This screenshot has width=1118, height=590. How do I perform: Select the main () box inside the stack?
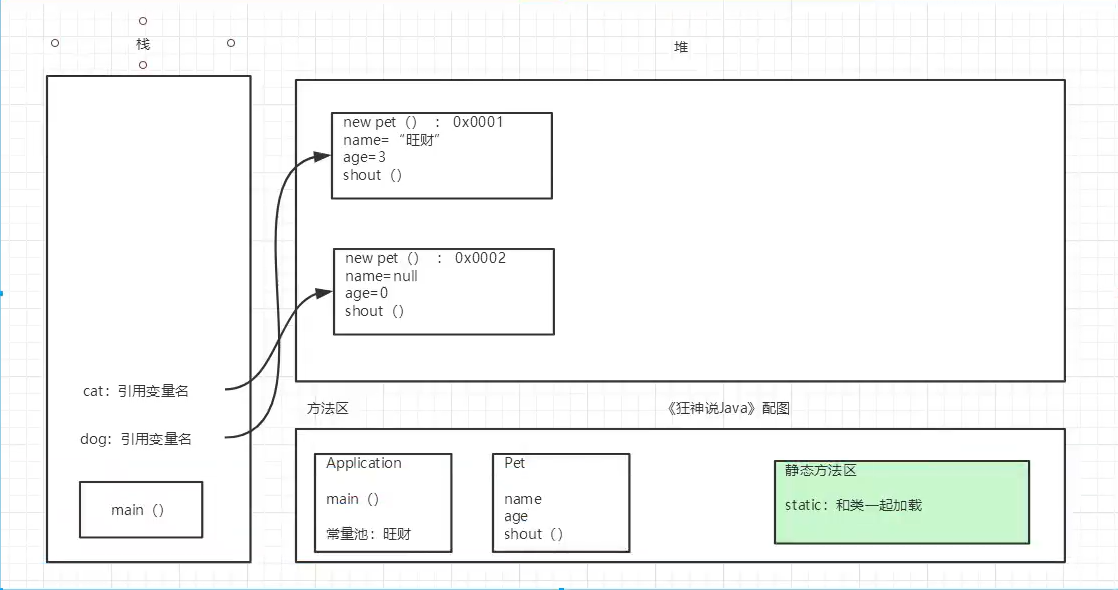(141, 509)
